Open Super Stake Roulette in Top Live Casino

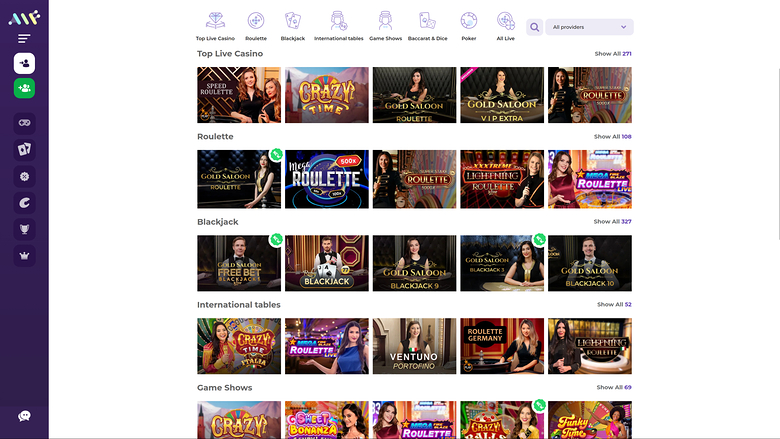589,95
